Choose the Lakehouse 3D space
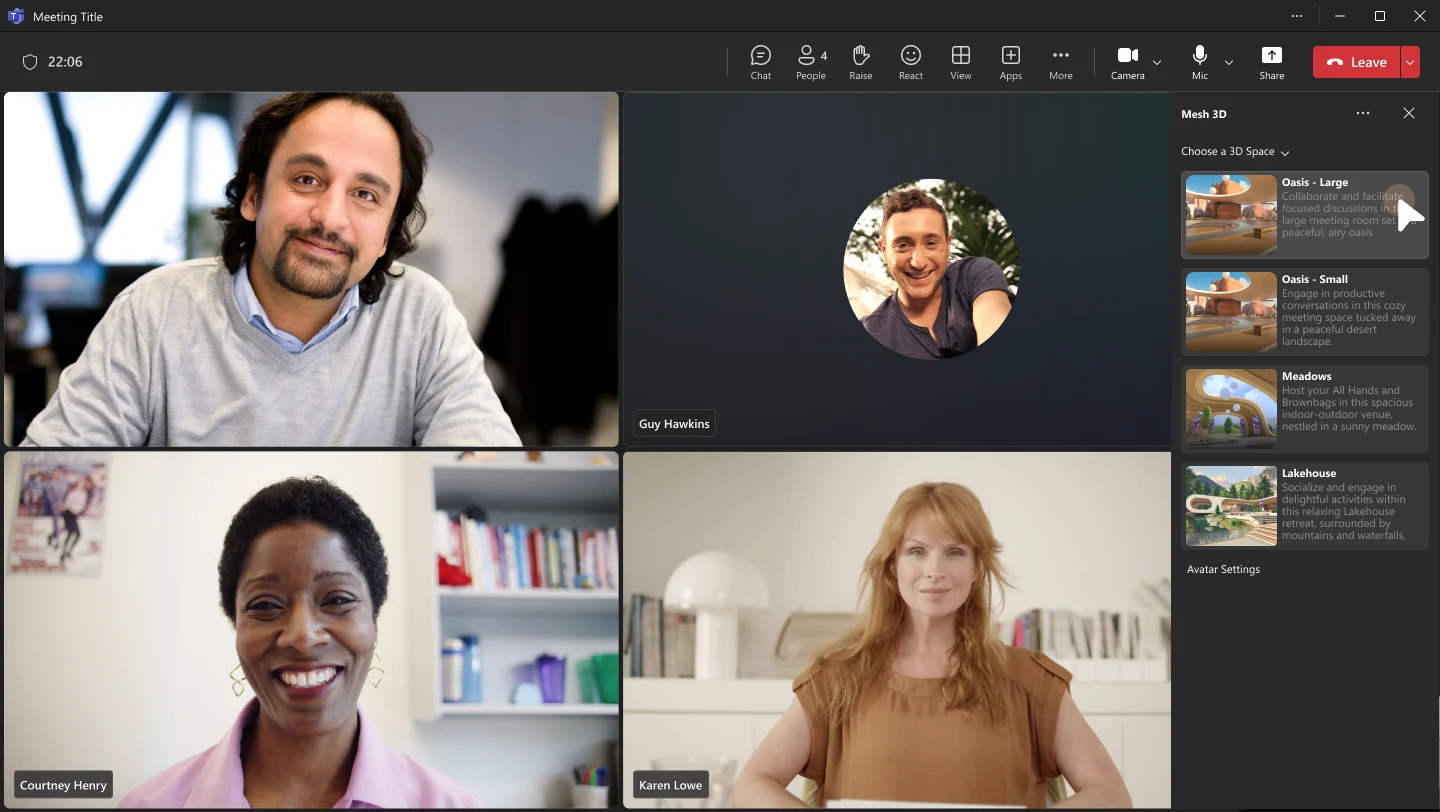1440x812 pixels. [x=1305, y=506]
